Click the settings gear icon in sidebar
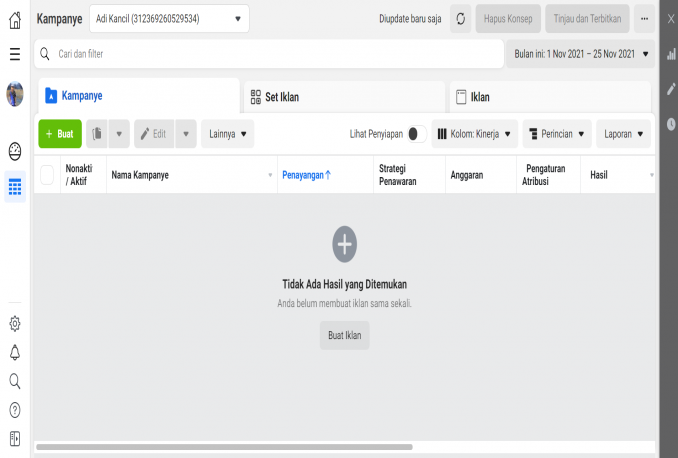The image size is (678, 458). (x=15, y=323)
